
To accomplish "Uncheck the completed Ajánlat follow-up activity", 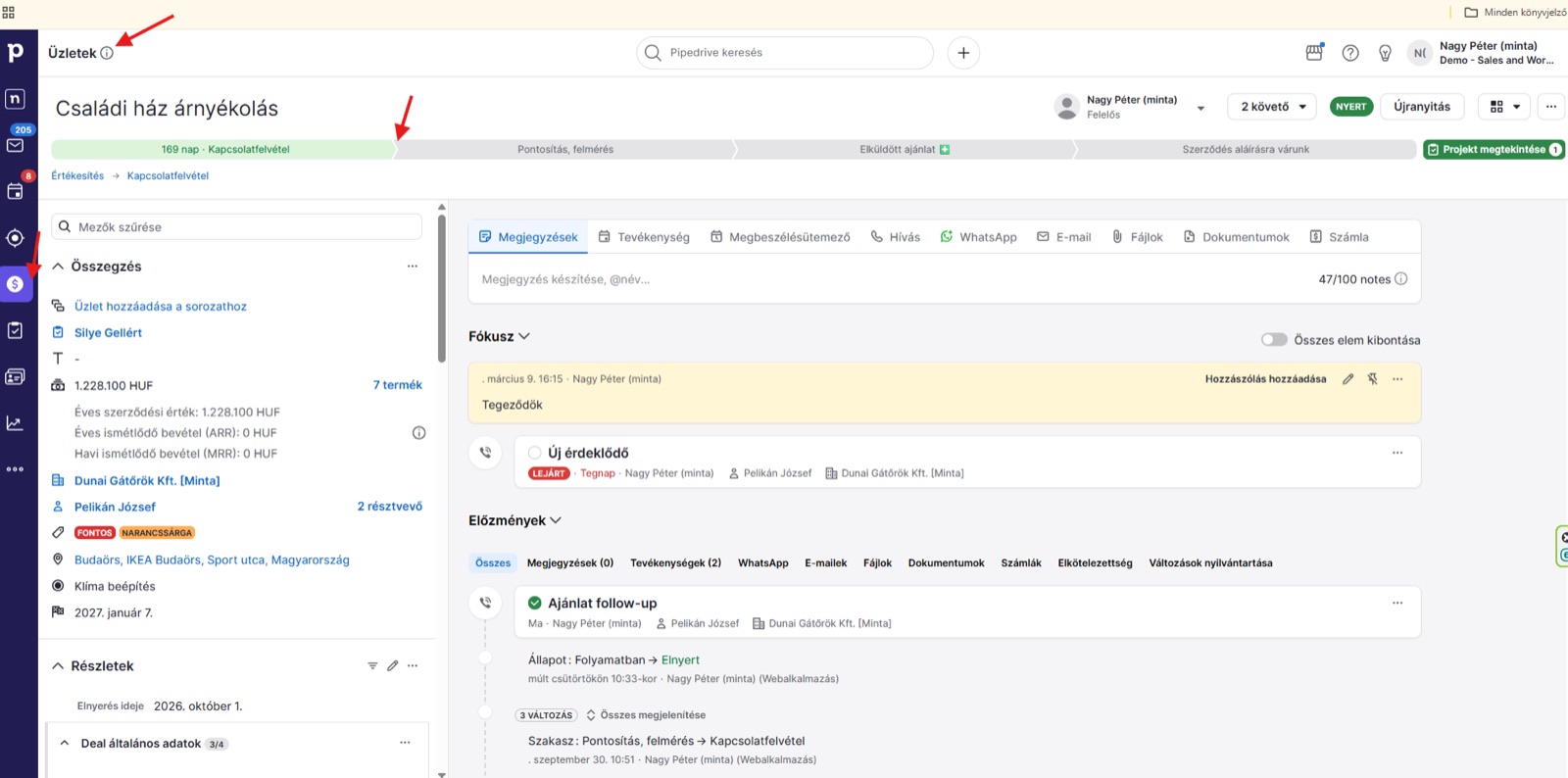I will (x=535, y=604).
